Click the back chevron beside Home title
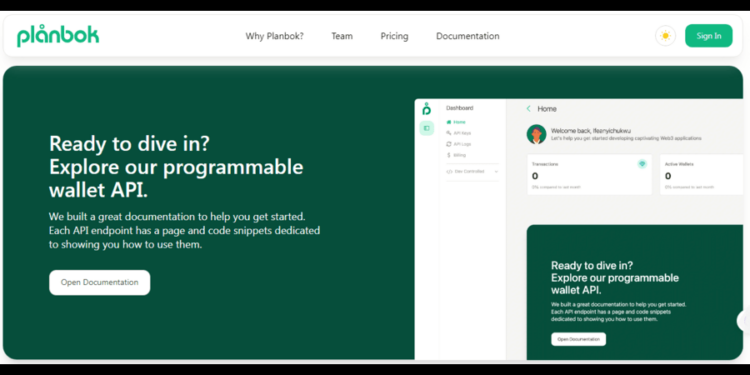The height and width of the screenshot is (375, 750). (x=529, y=109)
